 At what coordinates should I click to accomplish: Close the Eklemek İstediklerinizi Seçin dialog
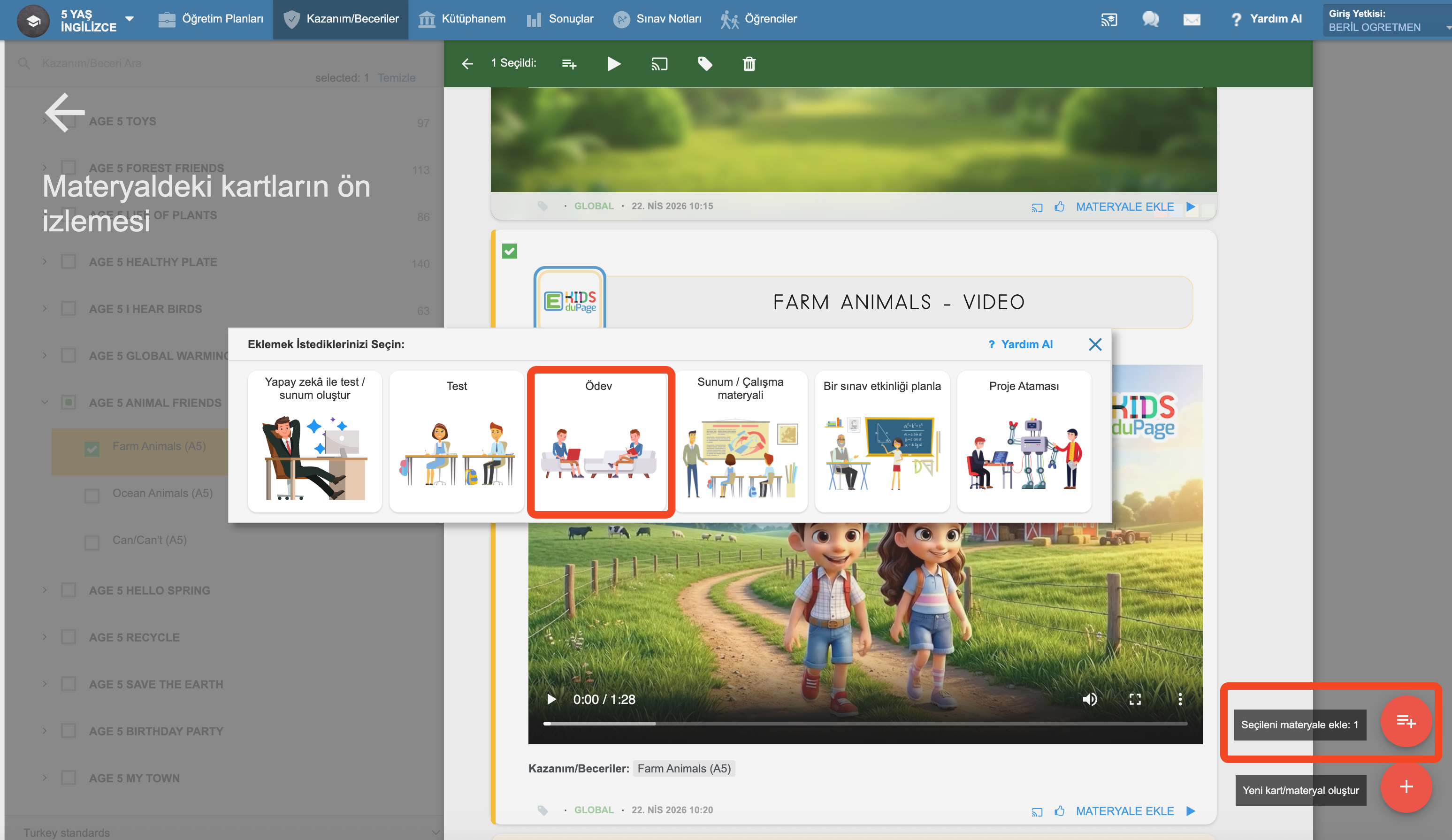point(1095,344)
